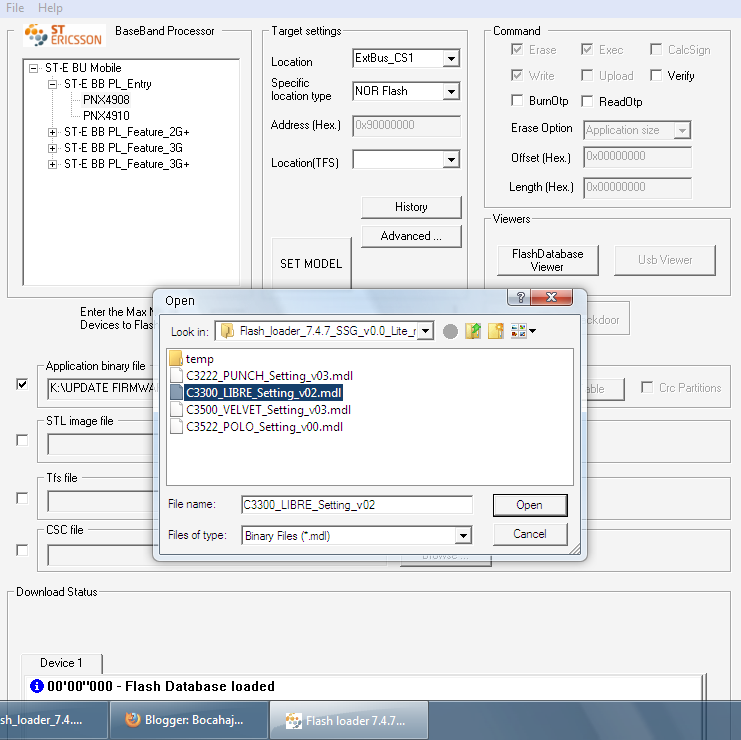Switch to sh_loader_7.4 taskbar item

coord(53,720)
